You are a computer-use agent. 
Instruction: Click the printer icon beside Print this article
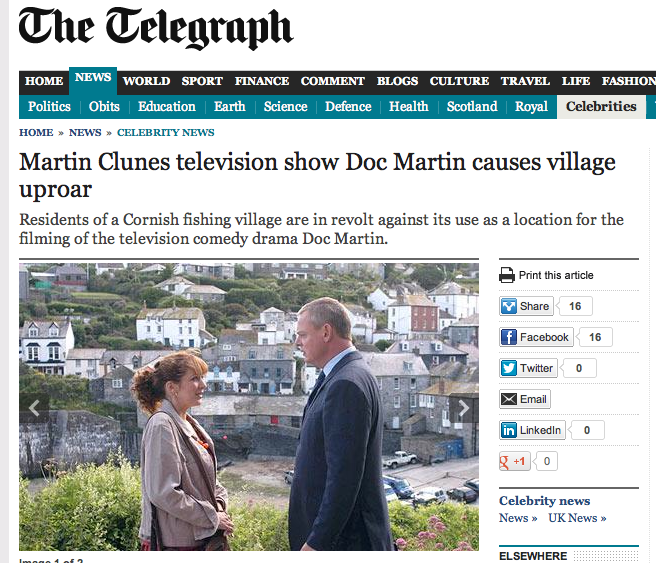tap(507, 275)
